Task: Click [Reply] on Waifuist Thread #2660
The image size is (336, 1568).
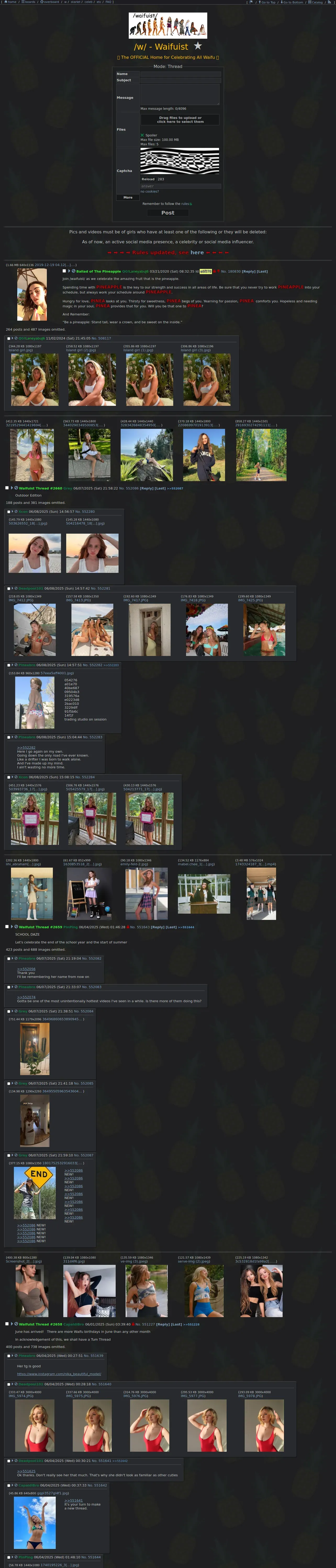Action: [x=146, y=488]
